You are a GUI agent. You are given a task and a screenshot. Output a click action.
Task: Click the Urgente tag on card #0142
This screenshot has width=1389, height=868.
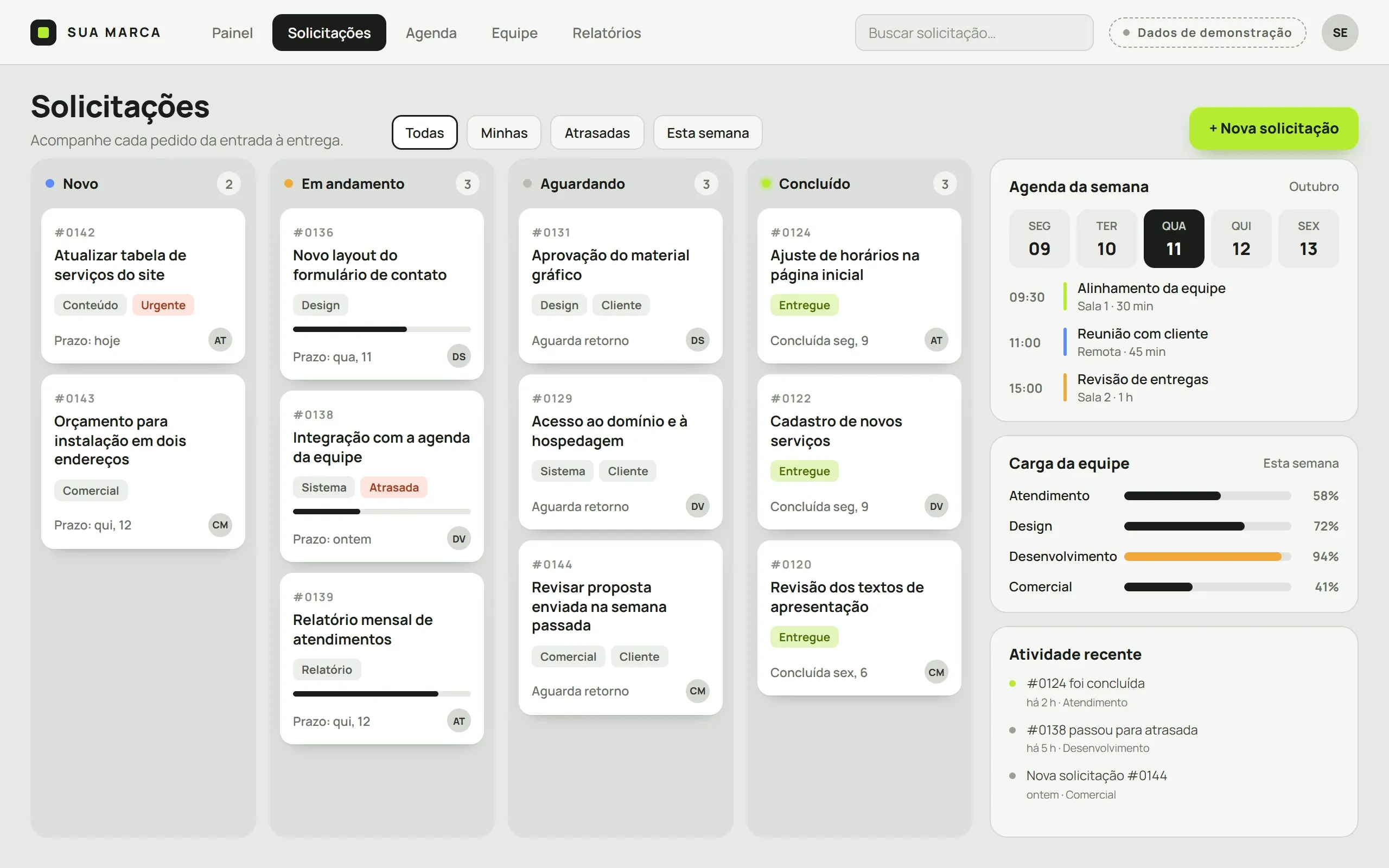coord(163,305)
